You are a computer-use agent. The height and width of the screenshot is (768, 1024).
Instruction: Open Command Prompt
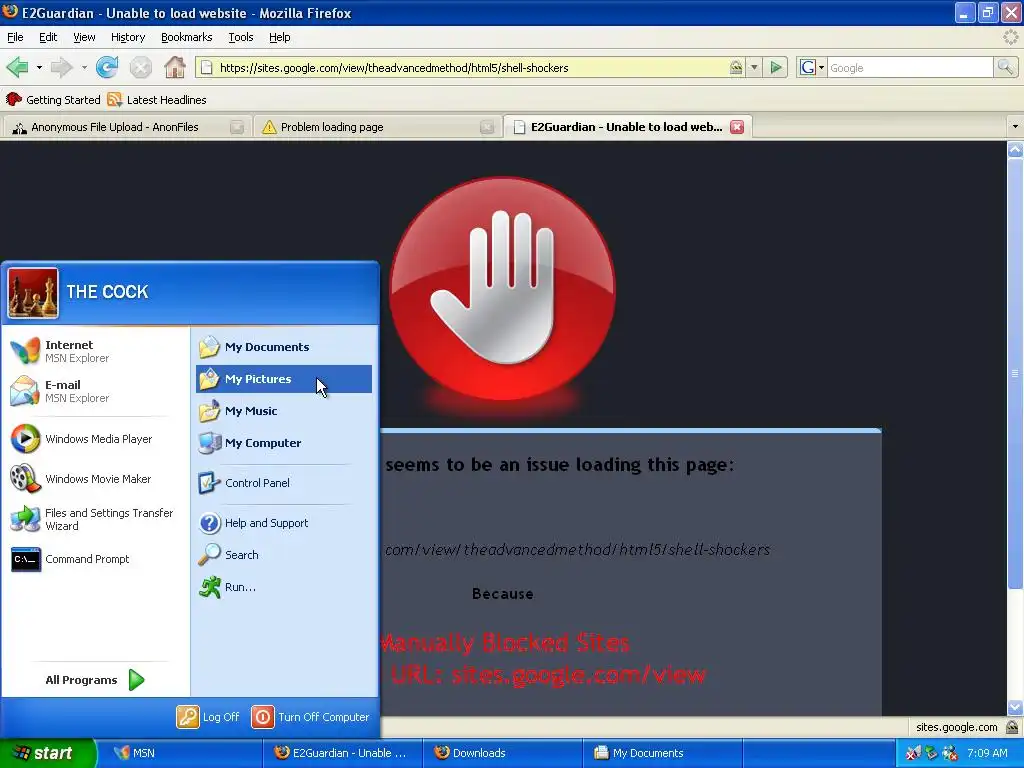coord(95,559)
